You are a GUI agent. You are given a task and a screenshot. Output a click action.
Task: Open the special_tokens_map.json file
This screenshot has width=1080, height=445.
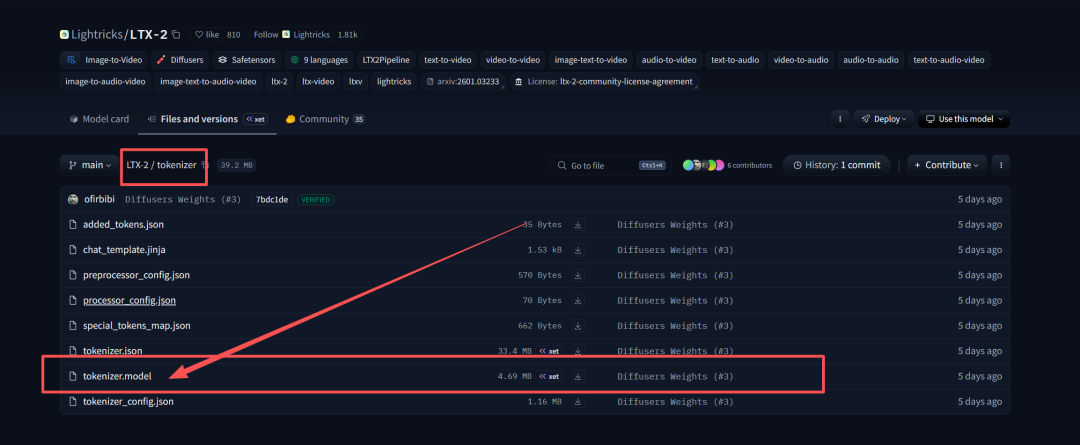pos(136,325)
